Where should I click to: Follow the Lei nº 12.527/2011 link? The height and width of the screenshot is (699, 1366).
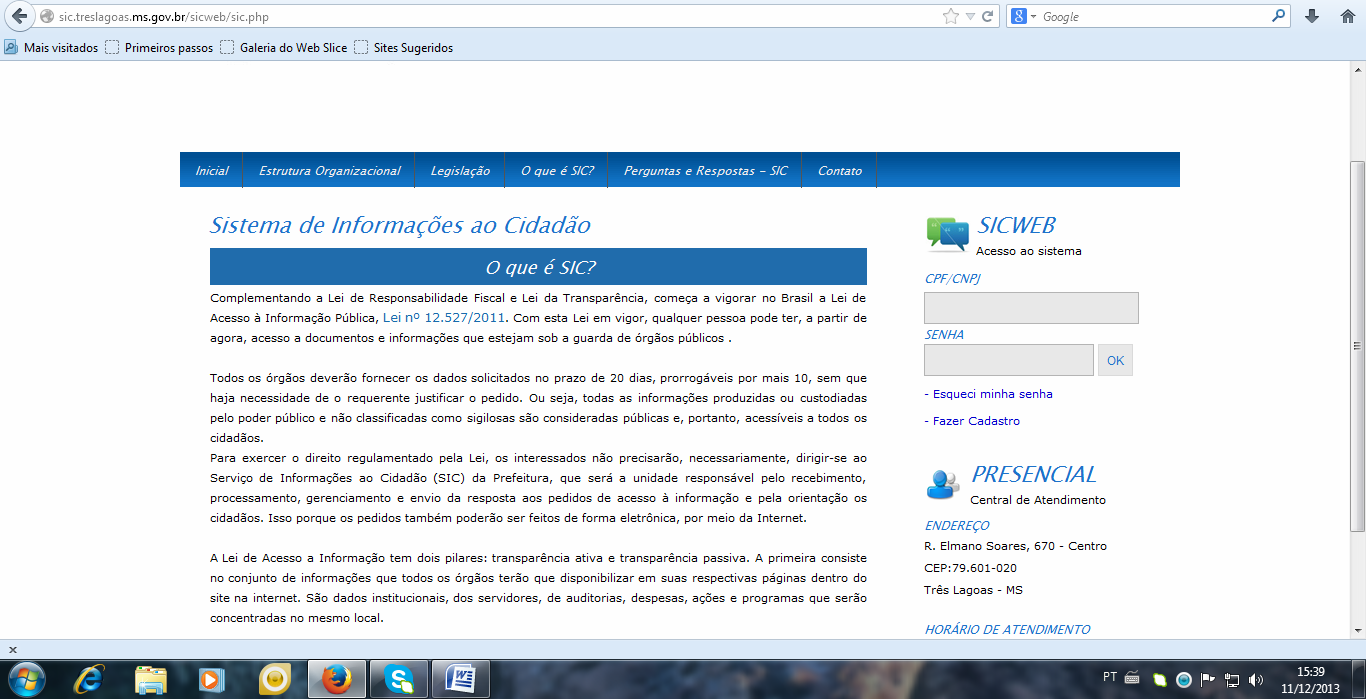[x=445, y=317]
